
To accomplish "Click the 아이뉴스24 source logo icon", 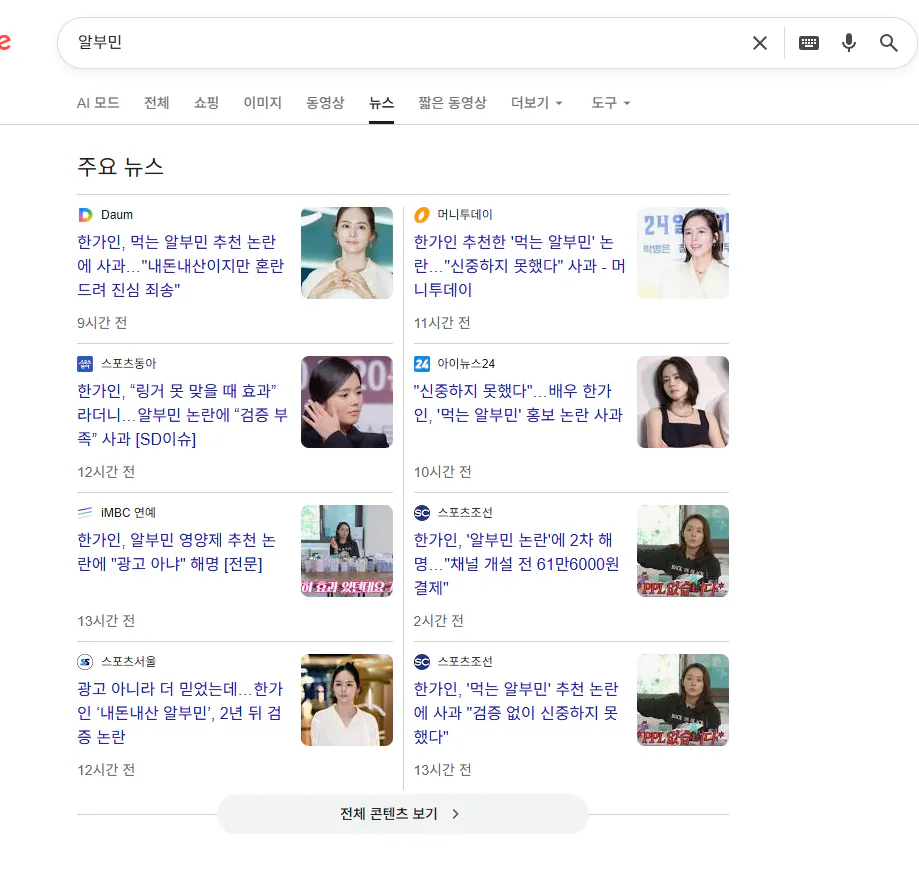I will [x=422, y=364].
